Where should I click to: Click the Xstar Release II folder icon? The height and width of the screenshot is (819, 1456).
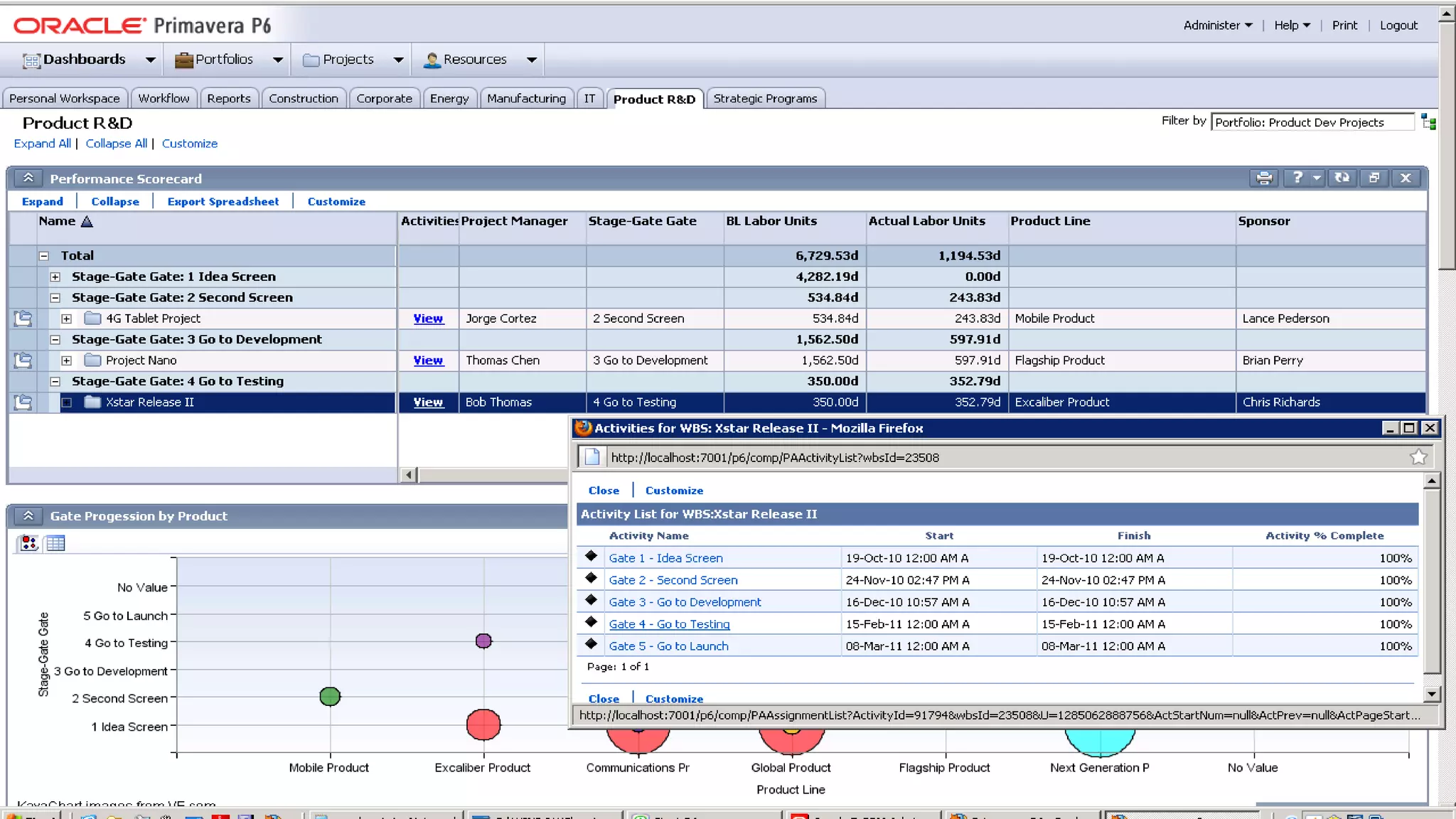point(92,402)
